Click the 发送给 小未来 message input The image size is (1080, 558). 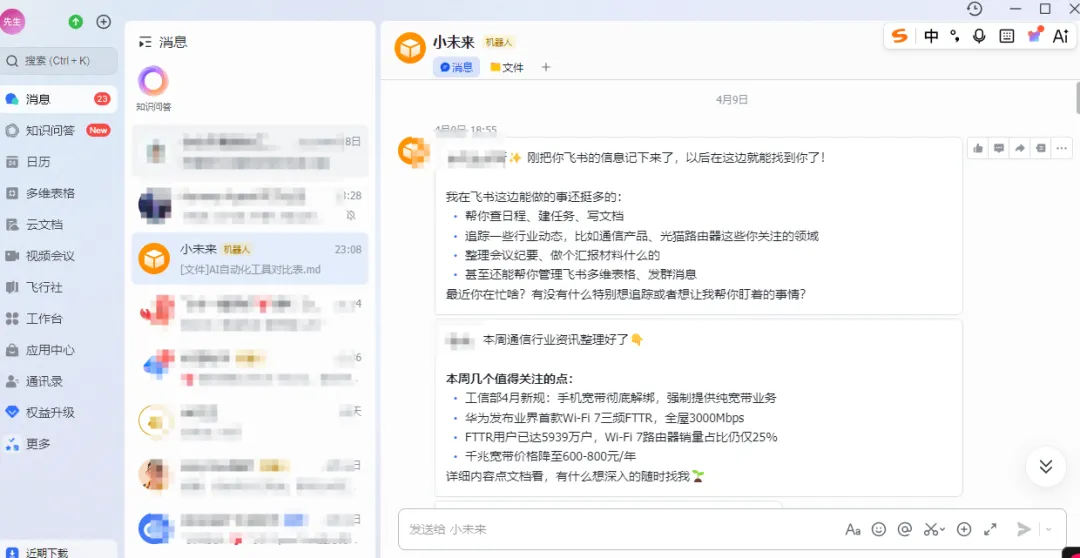(x=620, y=529)
